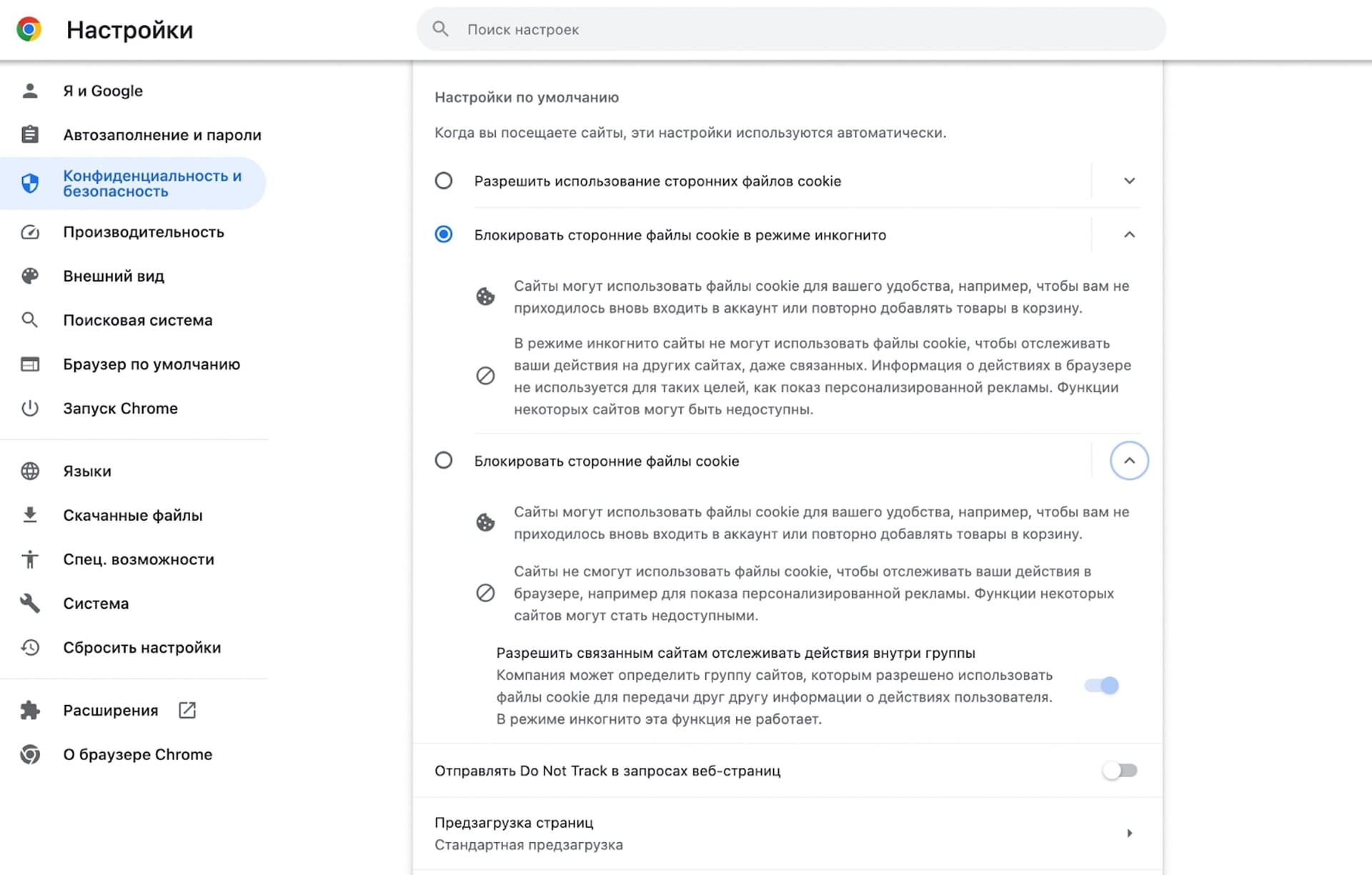Select Блокировать сторонние файлы cookie radio button
Screen dimensions: 1372x875
pyautogui.click(x=444, y=461)
